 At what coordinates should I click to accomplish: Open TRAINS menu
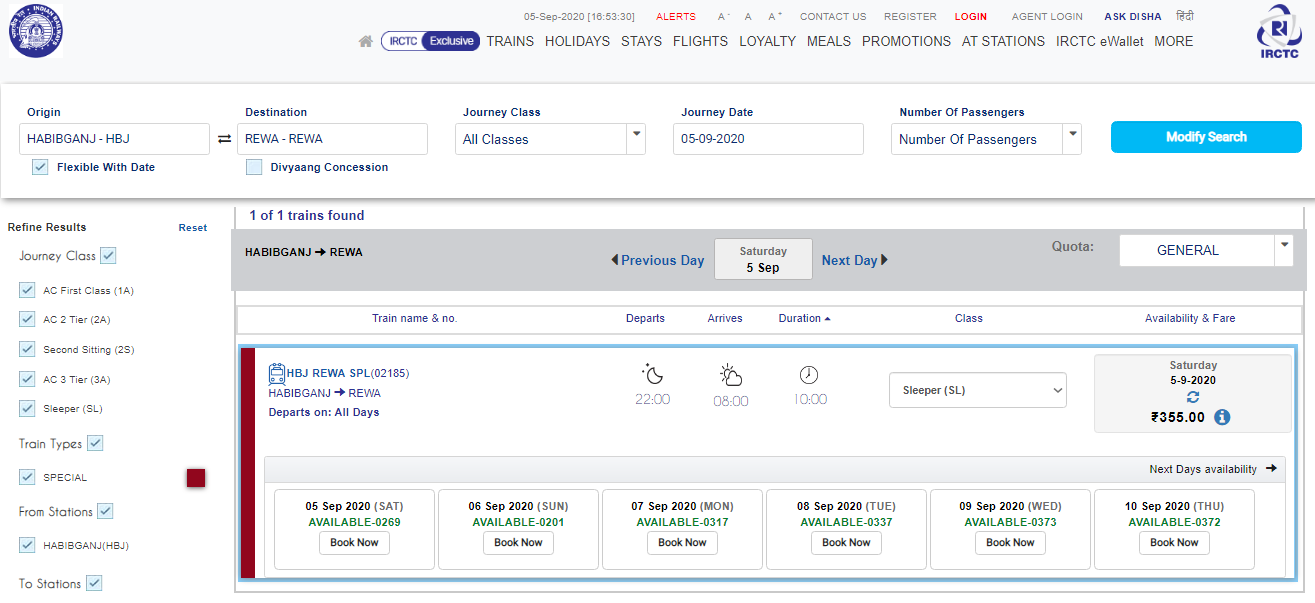(x=510, y=41)
